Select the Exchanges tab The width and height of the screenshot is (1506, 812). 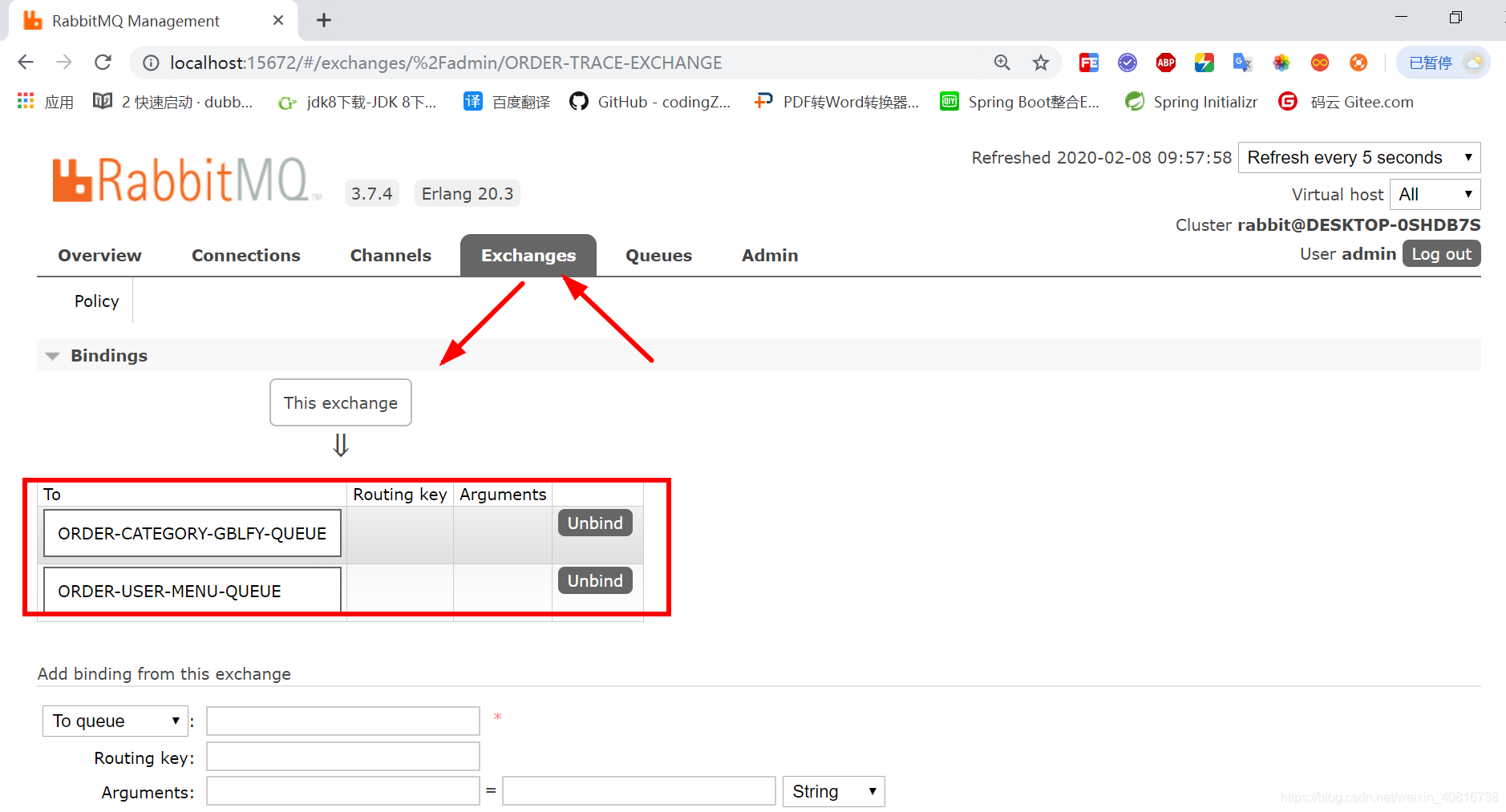[528, 255]
